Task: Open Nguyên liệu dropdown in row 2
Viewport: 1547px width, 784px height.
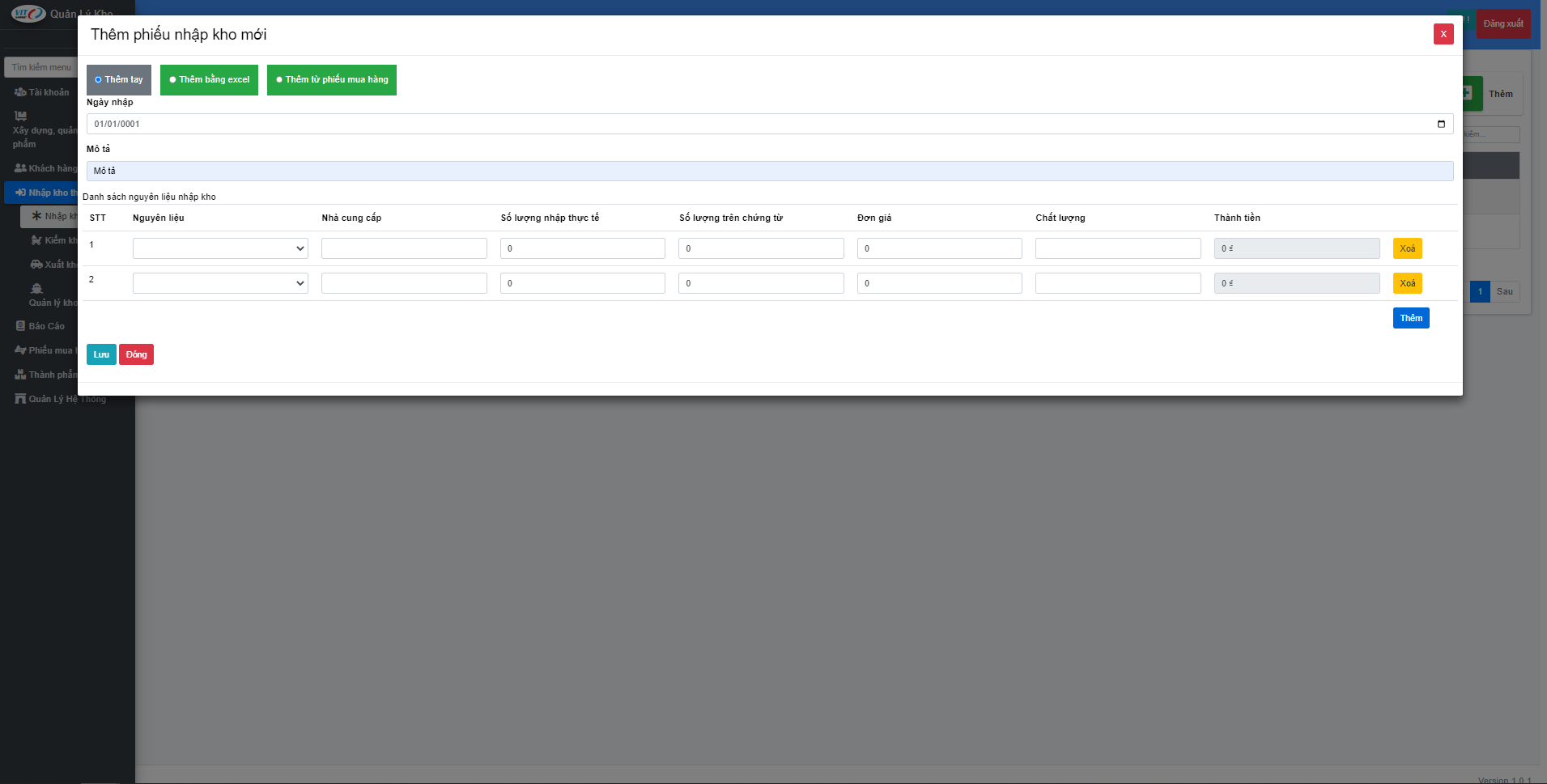Action: (220, 283)
